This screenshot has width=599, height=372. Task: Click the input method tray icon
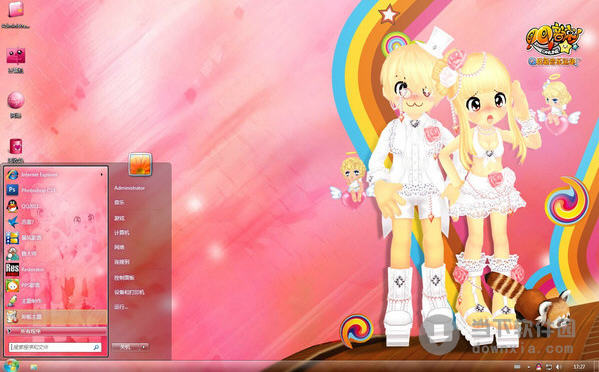[517, 367]
